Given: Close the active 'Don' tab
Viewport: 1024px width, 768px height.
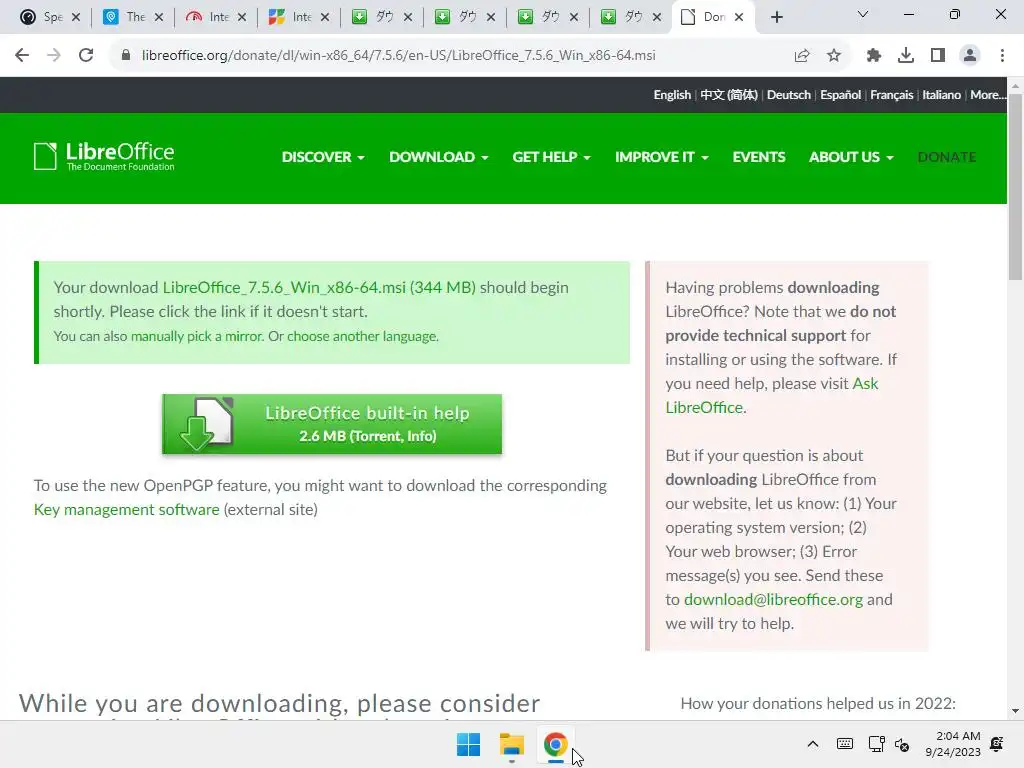Looking at the screenshot, I should point(739,17).
